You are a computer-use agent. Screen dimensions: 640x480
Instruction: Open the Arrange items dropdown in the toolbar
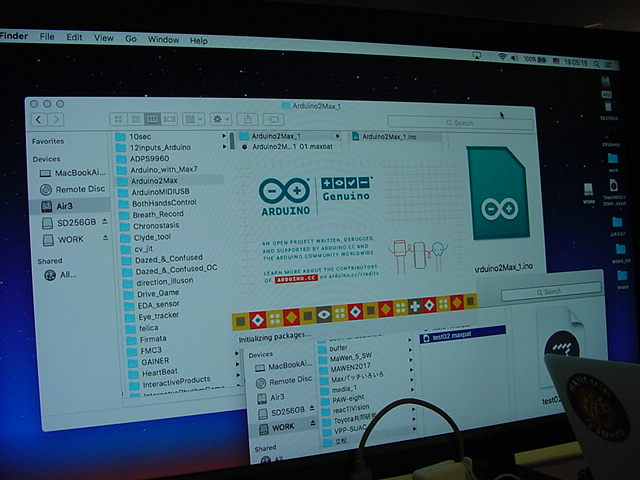(193, 119)
